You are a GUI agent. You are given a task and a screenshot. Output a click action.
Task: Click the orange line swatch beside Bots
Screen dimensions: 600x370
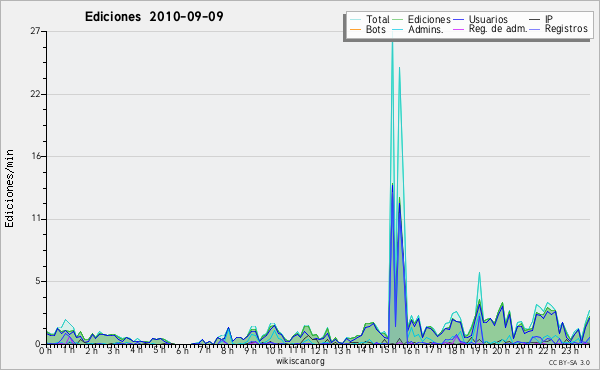tap(356, 29)
